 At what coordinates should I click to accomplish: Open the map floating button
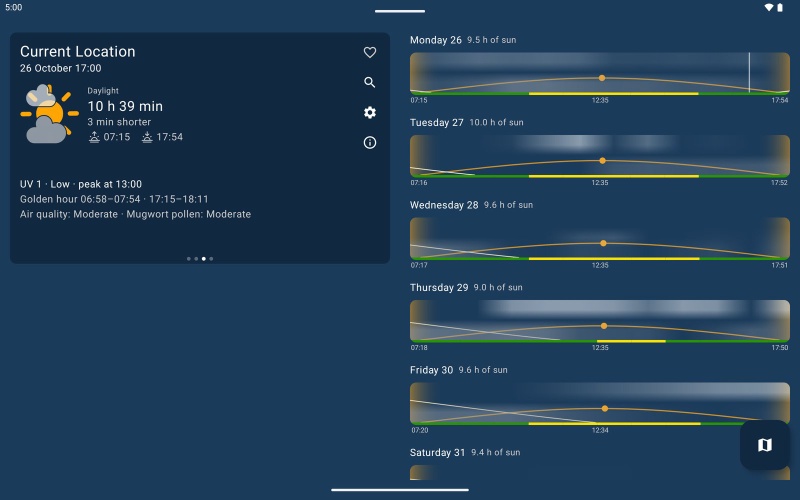tap(765, 445)
